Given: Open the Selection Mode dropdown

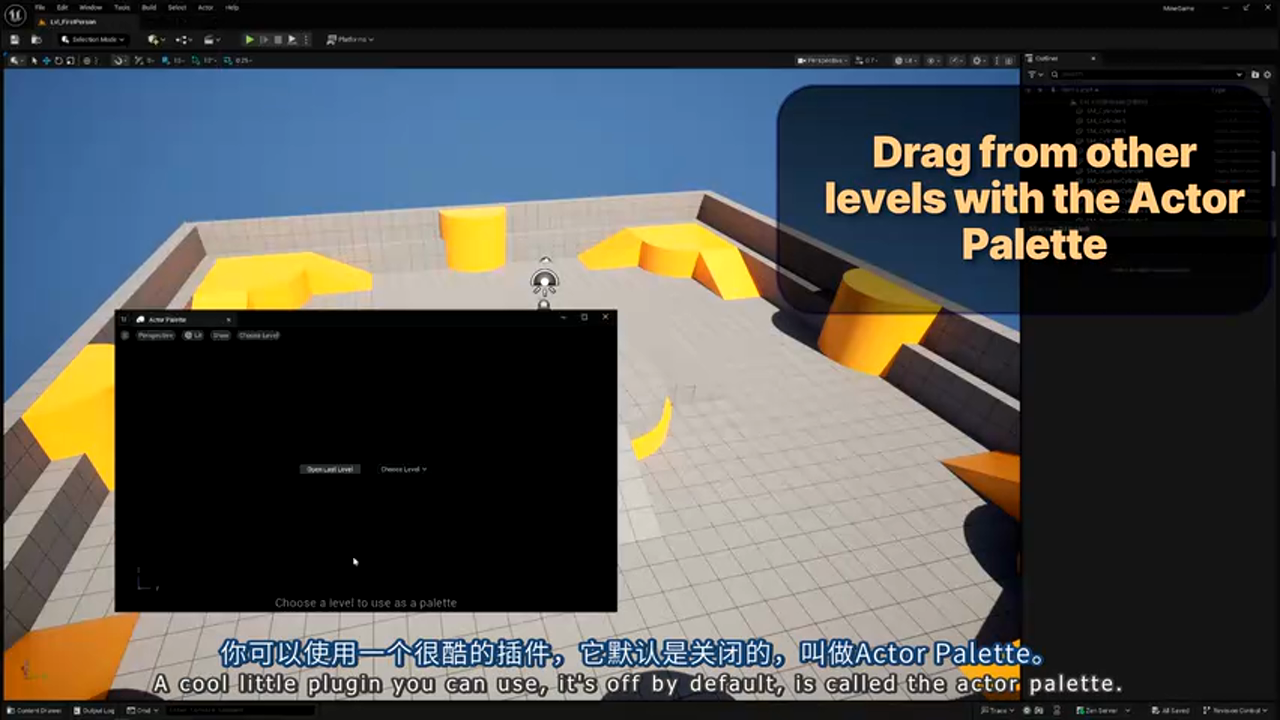Looking at the screenshot, I should (92, 40).
